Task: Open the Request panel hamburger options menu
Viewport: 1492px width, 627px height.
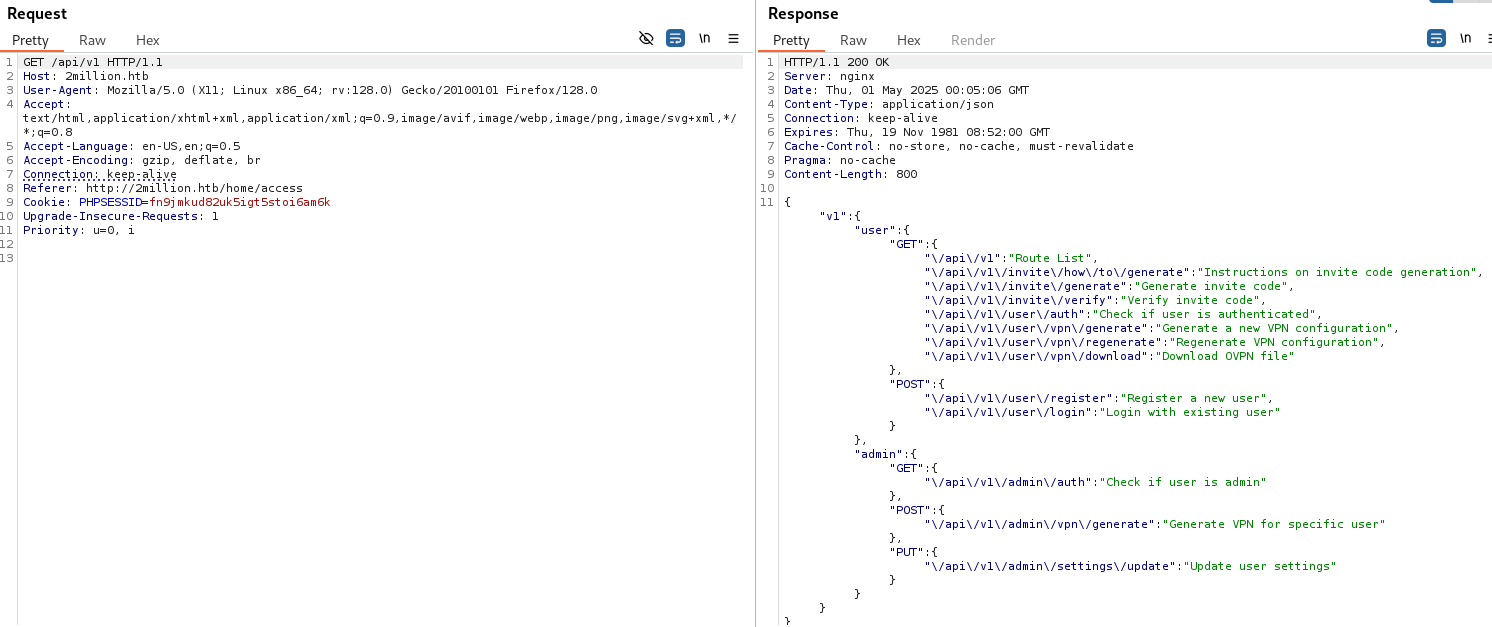Action: click(733, 38)
